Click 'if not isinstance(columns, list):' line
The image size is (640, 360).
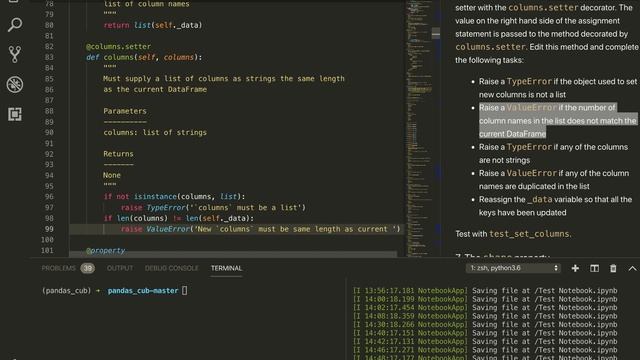174,196
